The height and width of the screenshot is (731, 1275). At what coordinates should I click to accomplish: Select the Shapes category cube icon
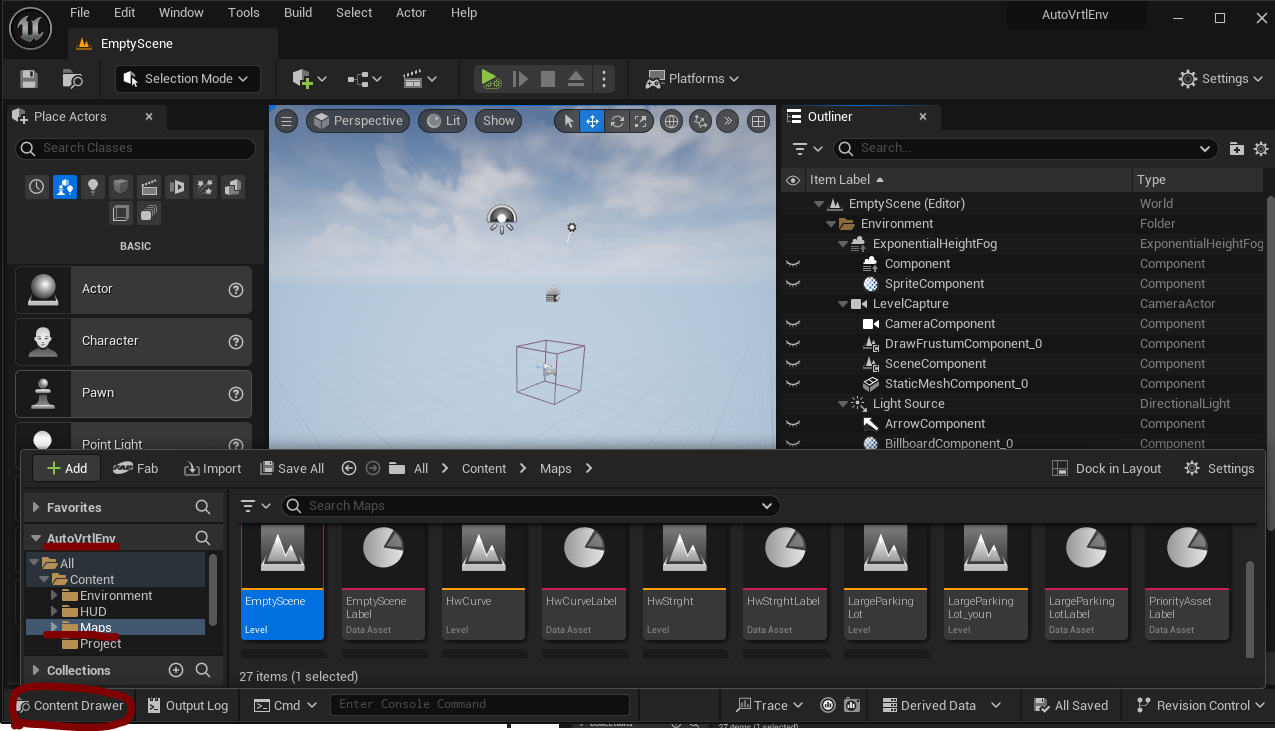(121, 187)
